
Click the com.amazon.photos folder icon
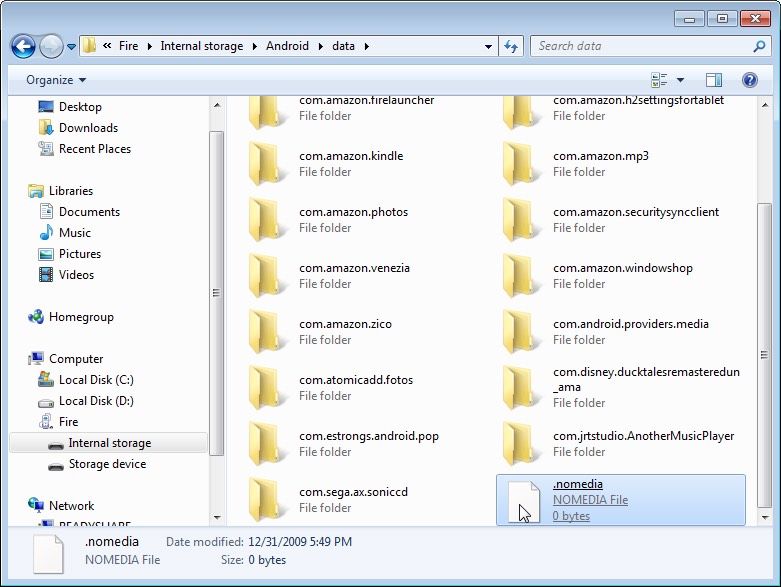coord(266,220)
